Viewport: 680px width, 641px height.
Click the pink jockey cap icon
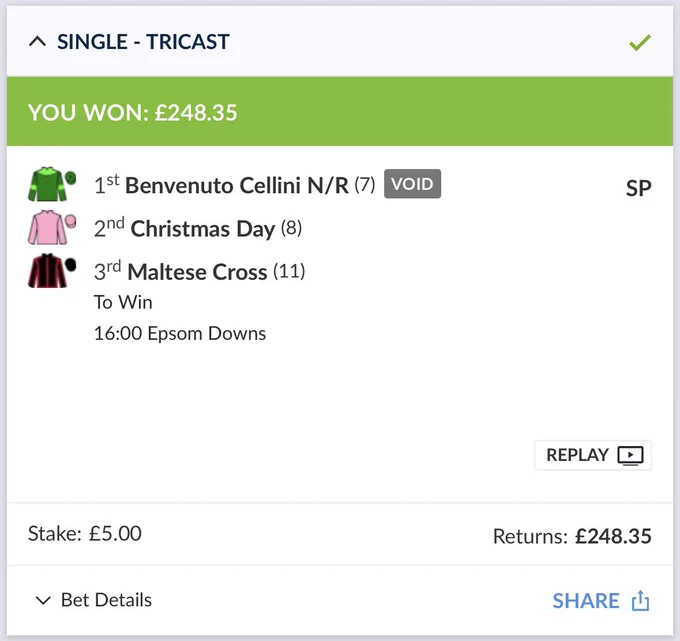pos(71,221)
